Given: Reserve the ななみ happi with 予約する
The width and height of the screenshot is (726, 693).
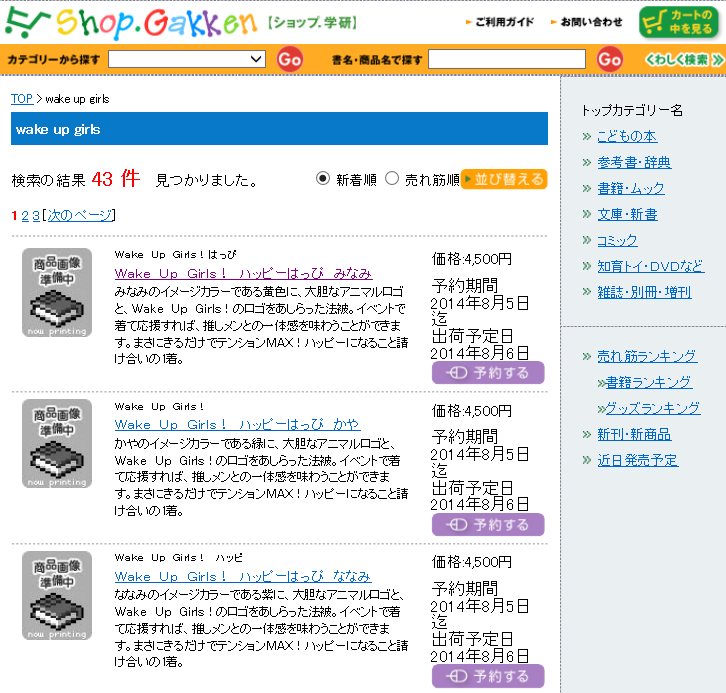Looking at the screenshot, I should (x=488, y=676).
